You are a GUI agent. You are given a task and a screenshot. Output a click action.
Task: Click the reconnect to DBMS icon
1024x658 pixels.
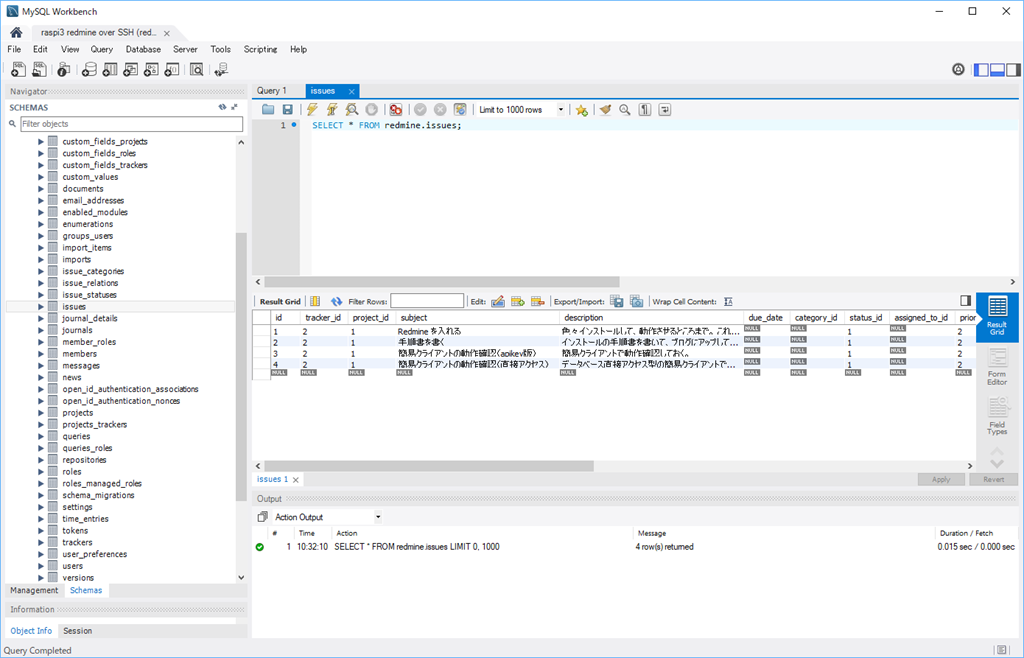220,70
